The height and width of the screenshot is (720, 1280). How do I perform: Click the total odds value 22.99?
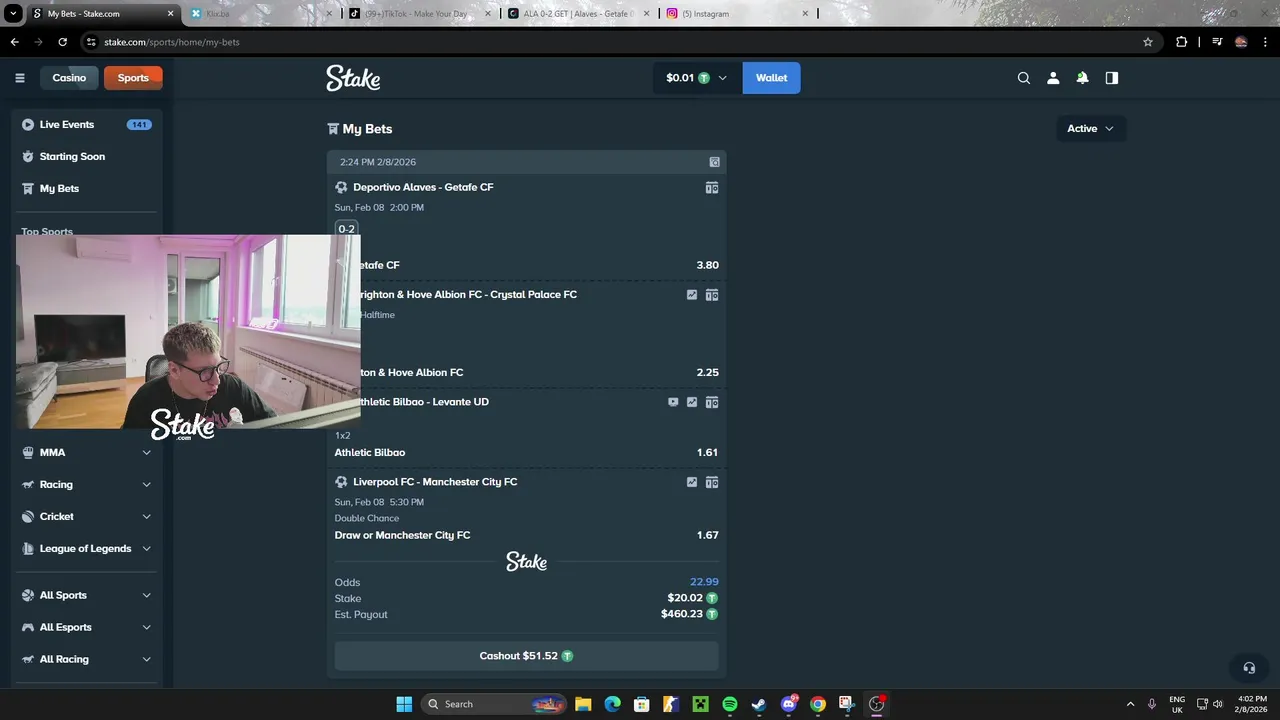tap(704, 582)
